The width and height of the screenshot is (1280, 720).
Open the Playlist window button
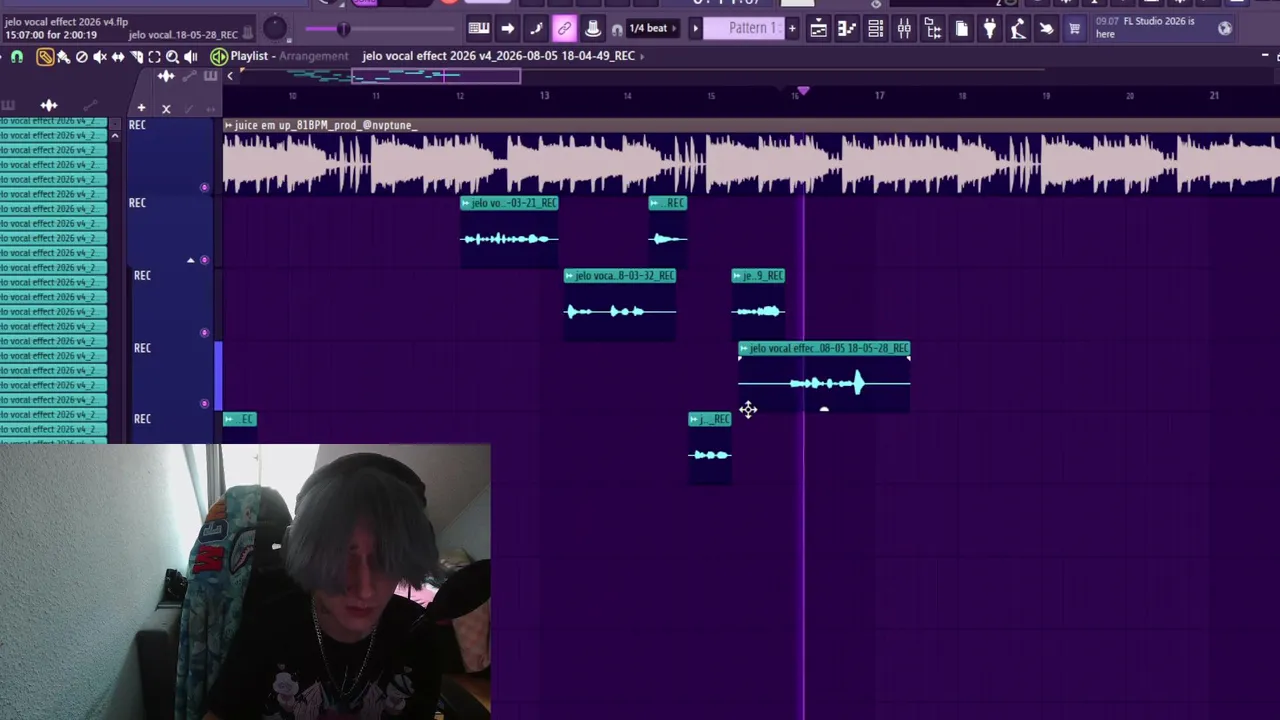pos(818,28)
